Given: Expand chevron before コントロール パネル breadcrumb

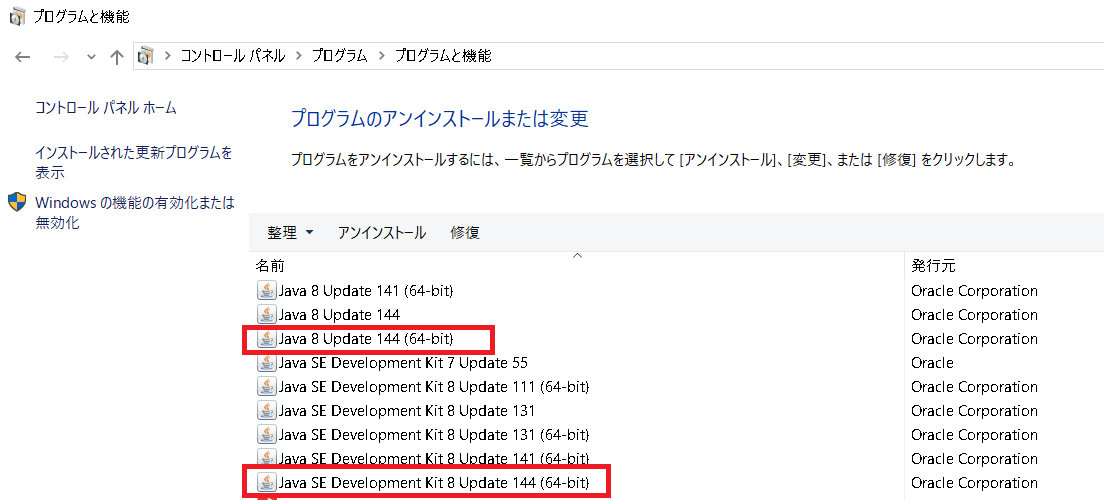Looking at the screenshot, I should [x=168, y=56].
